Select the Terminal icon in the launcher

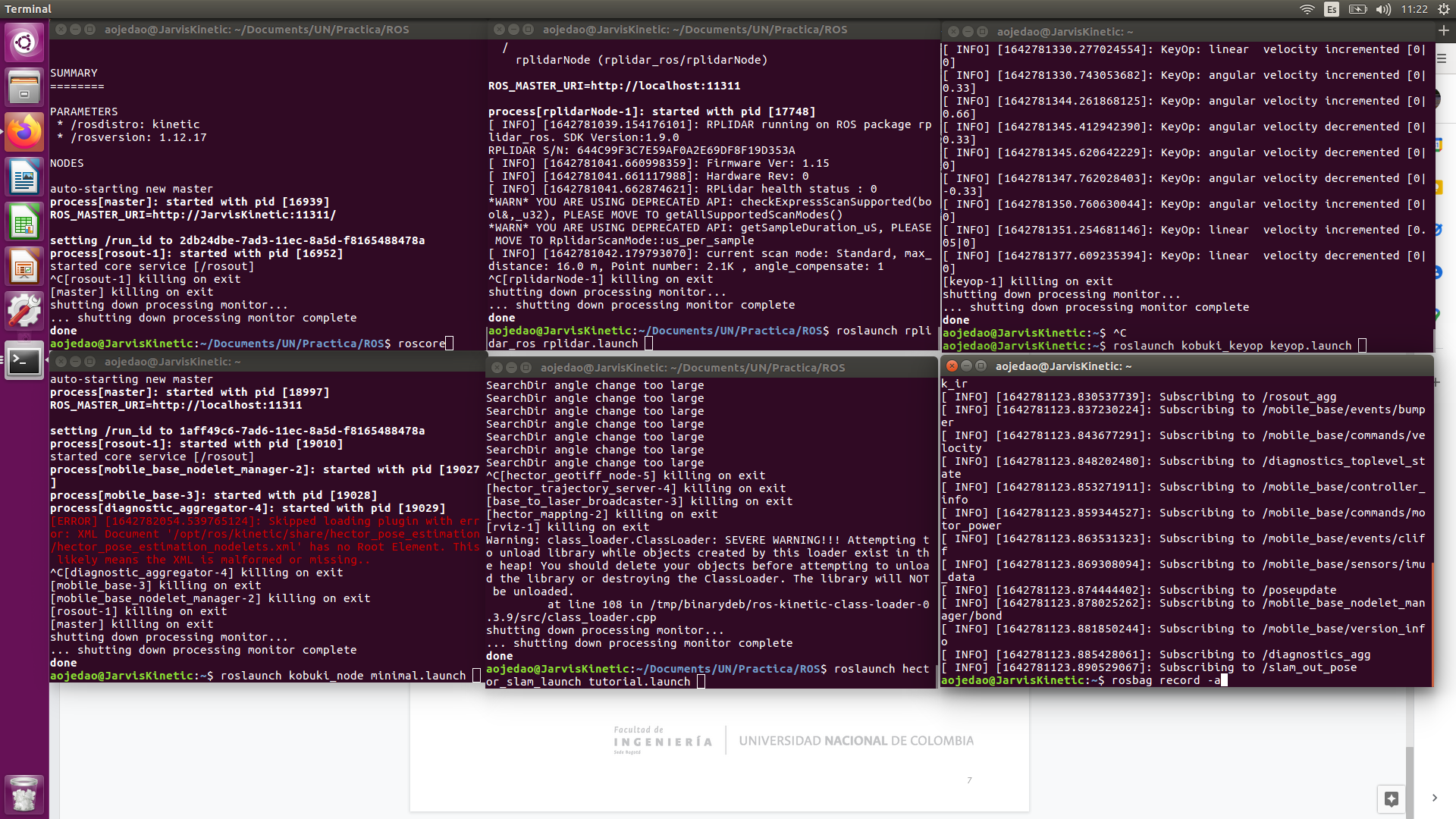(x=24, y=362)
